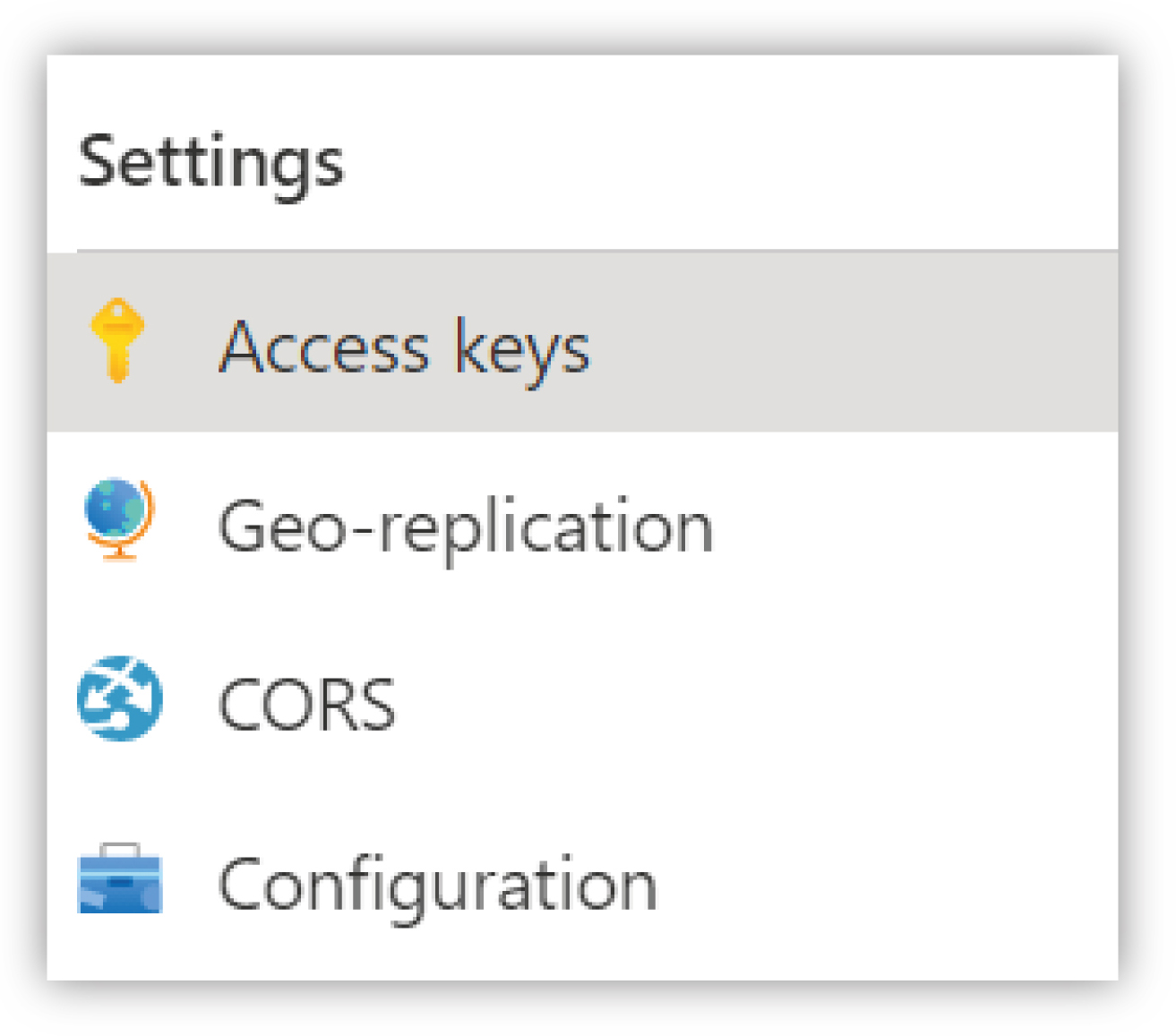Open the blue toolbox Configuration icon
The height and width of the screenshot is (1036, 1176).
pos(120,878)
